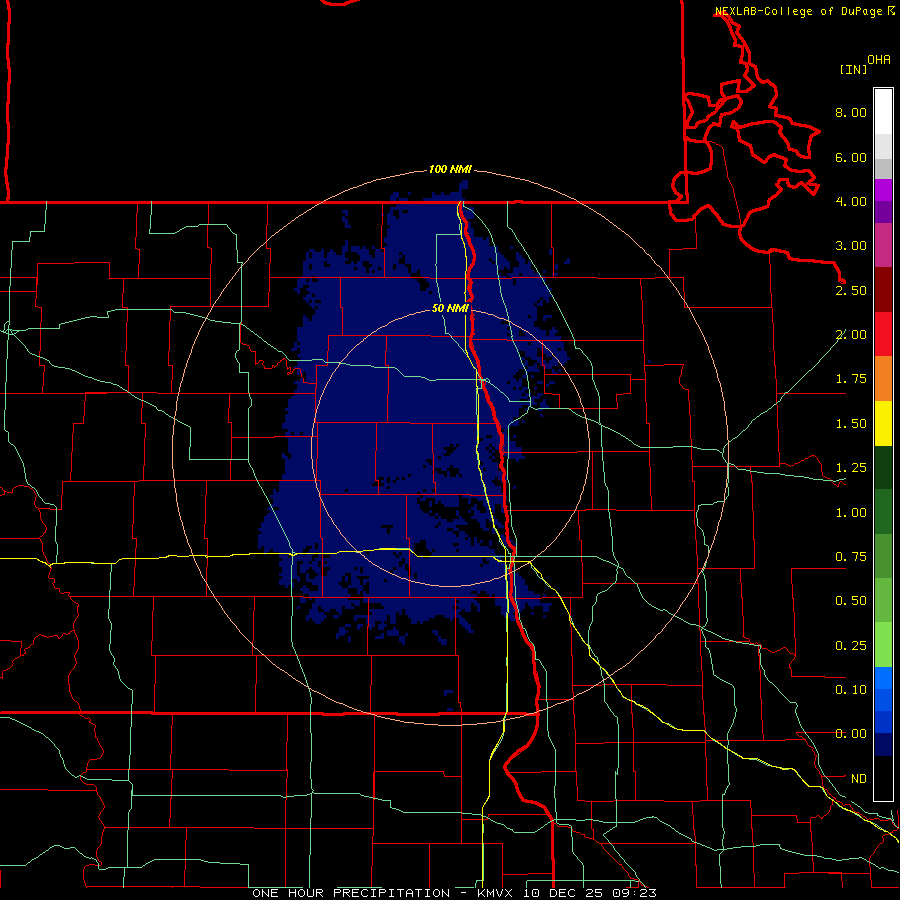900x900 pixels.
Task: Click the 1.75 legend value
Action: coord(851,379)
